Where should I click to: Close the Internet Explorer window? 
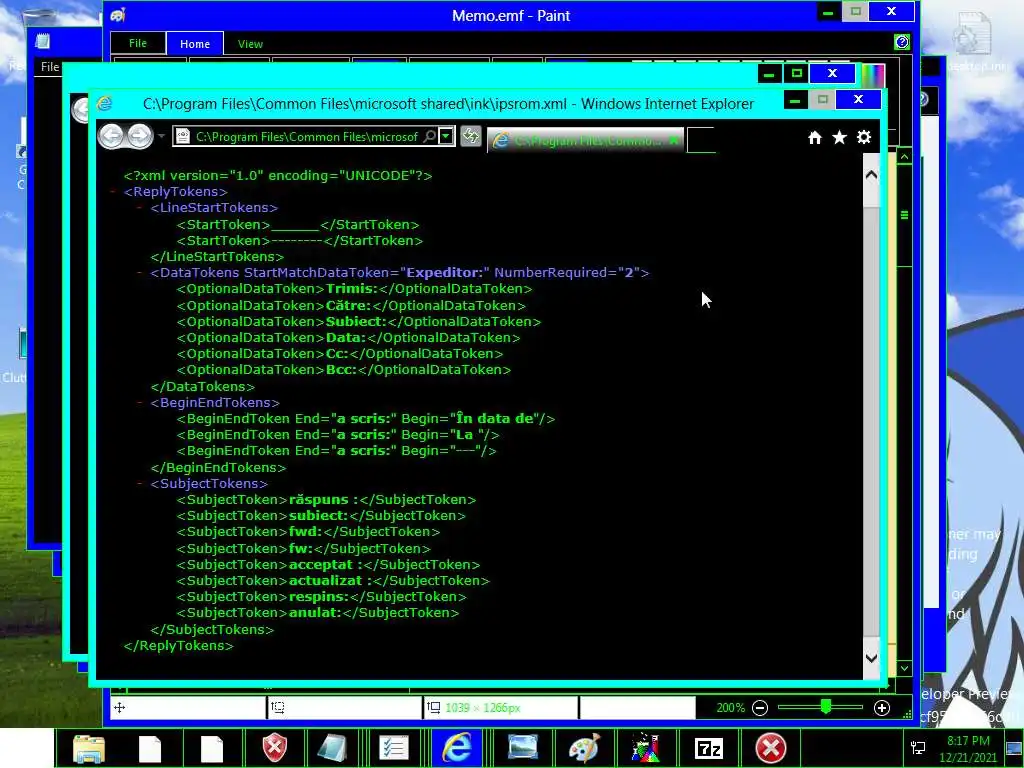click(858, 99)
